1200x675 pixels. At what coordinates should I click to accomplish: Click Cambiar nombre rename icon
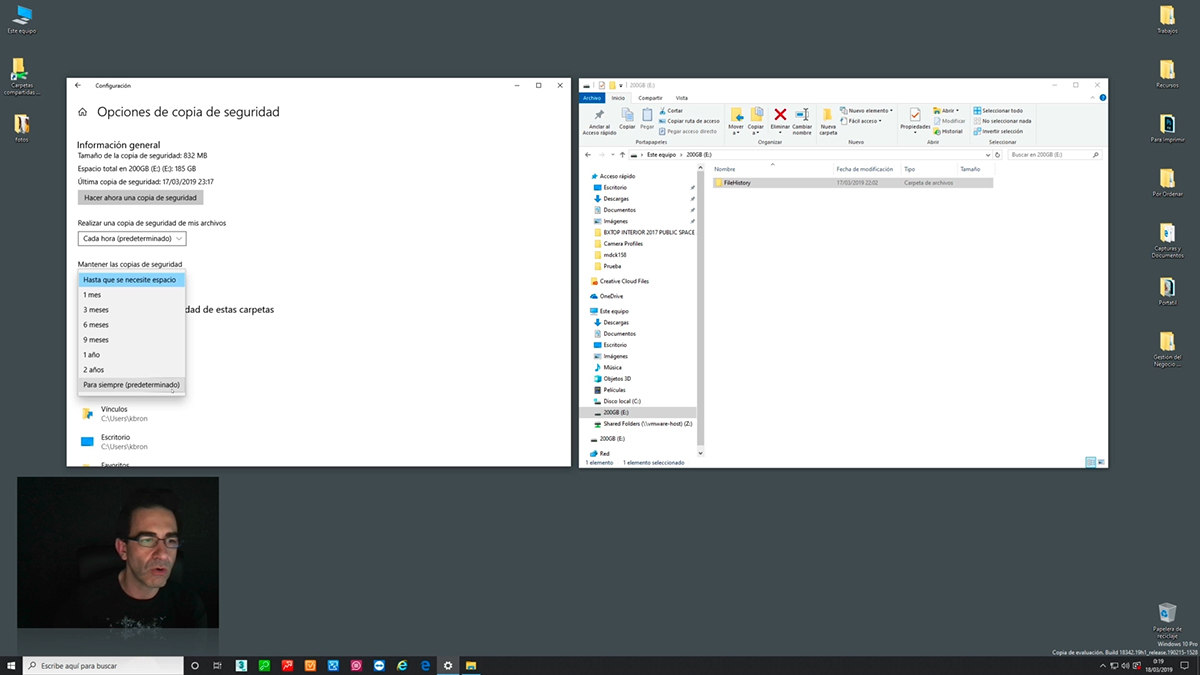pos(802,115)
